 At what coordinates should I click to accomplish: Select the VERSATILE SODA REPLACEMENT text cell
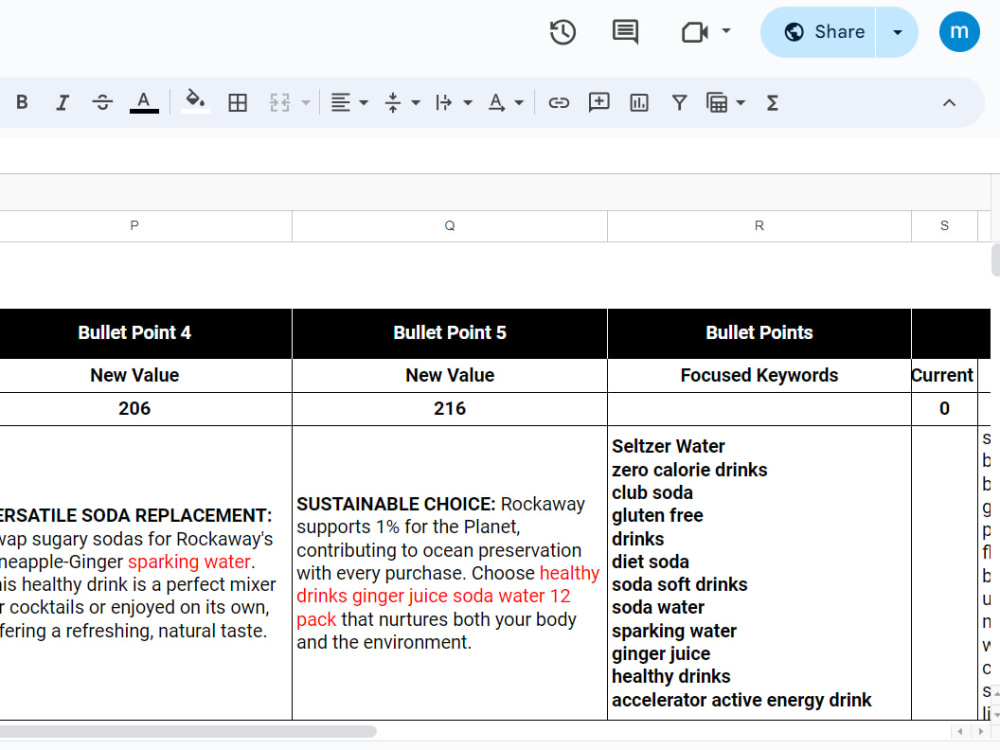point(145,573)
